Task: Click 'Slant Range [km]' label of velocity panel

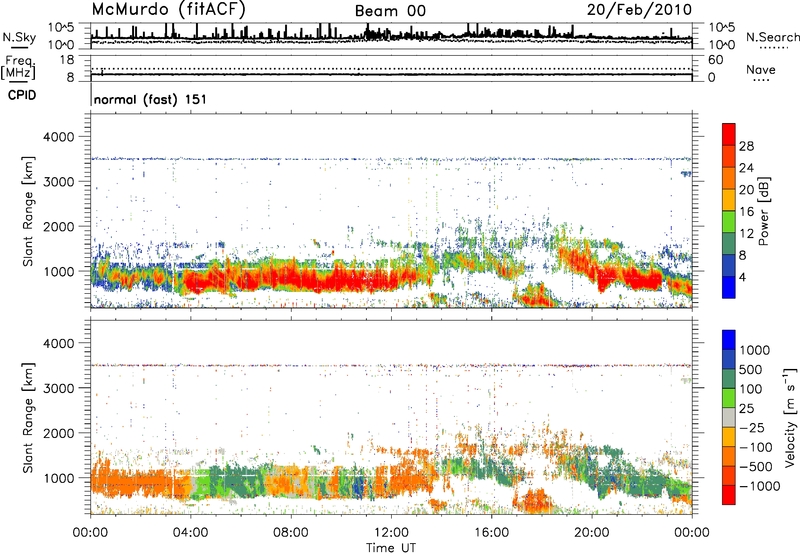Action: (x=28, y=417)
